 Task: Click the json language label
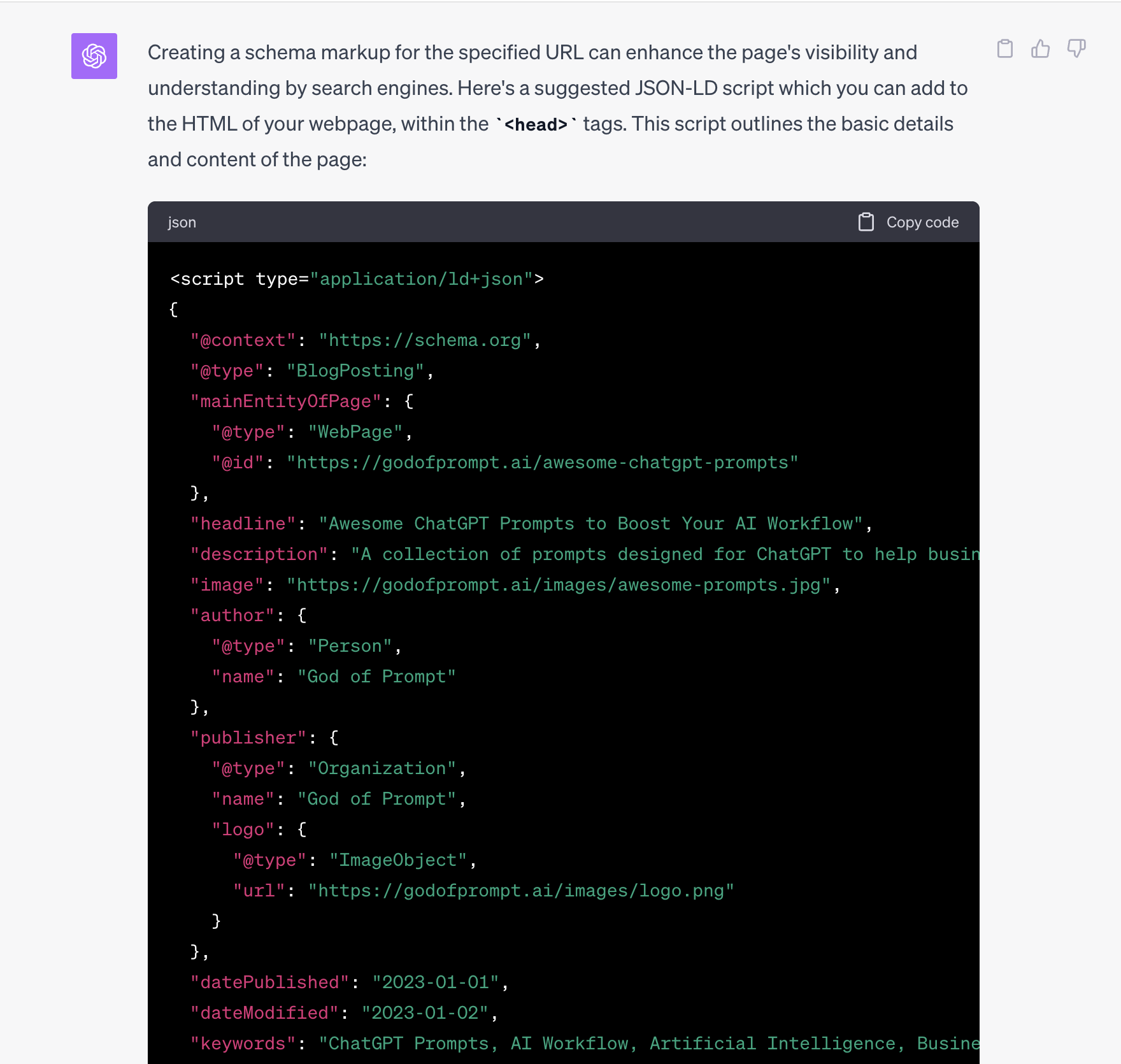pyautogui.click(x=182, y=222)
